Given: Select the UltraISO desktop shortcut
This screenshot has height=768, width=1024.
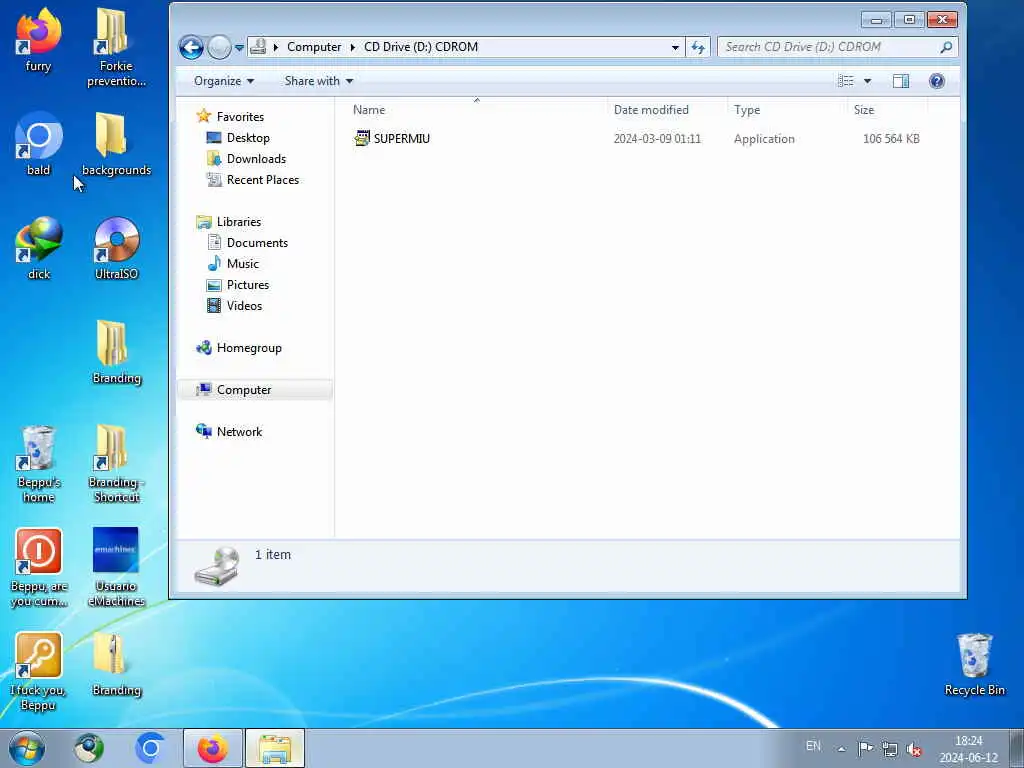Looking at the screenshot, I should point(116,248).
